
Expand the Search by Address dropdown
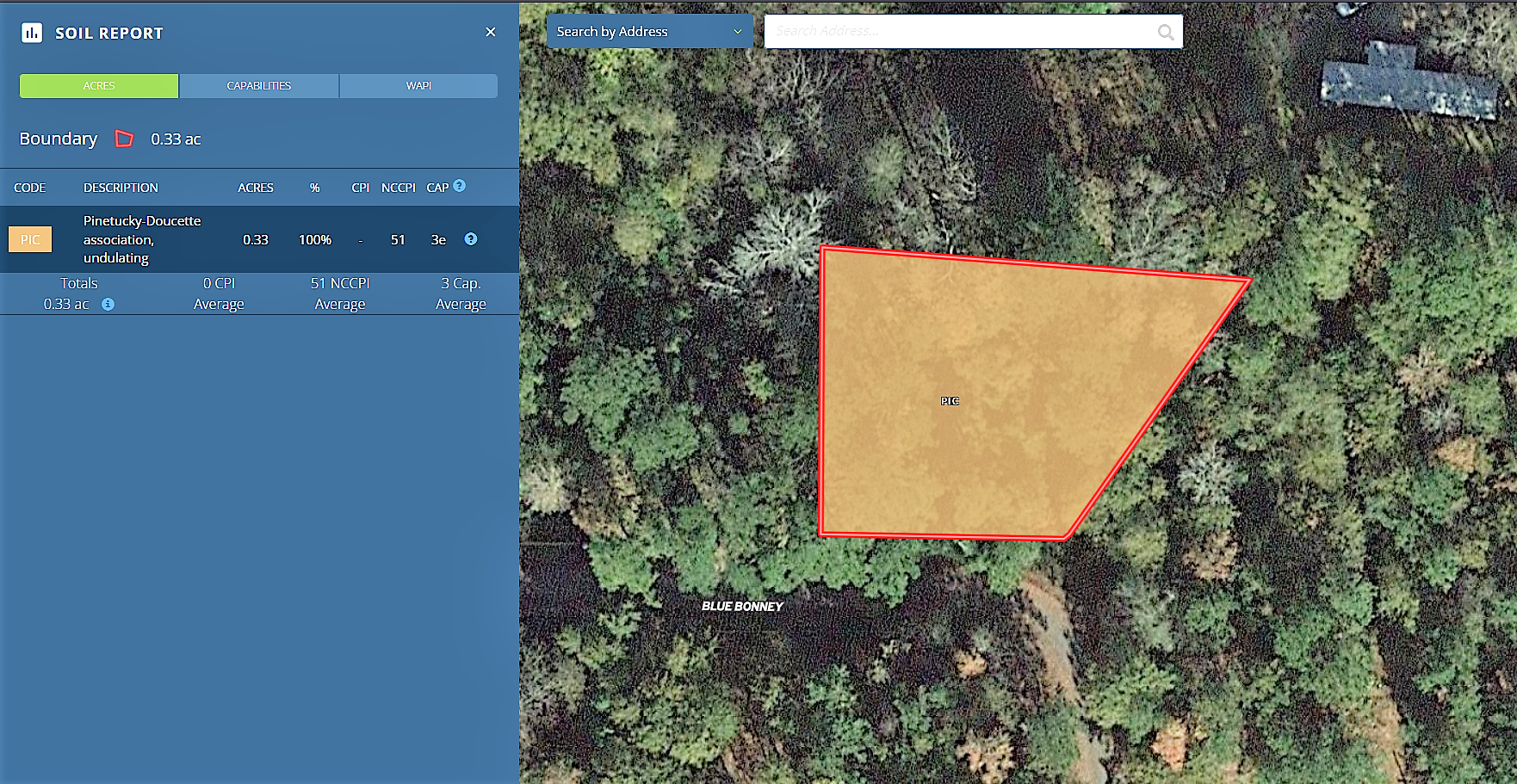pos(649,32)
